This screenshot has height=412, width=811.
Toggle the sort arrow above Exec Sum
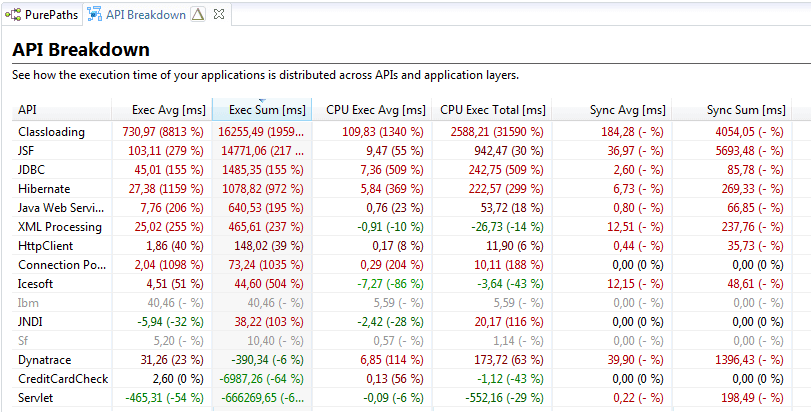262,100
